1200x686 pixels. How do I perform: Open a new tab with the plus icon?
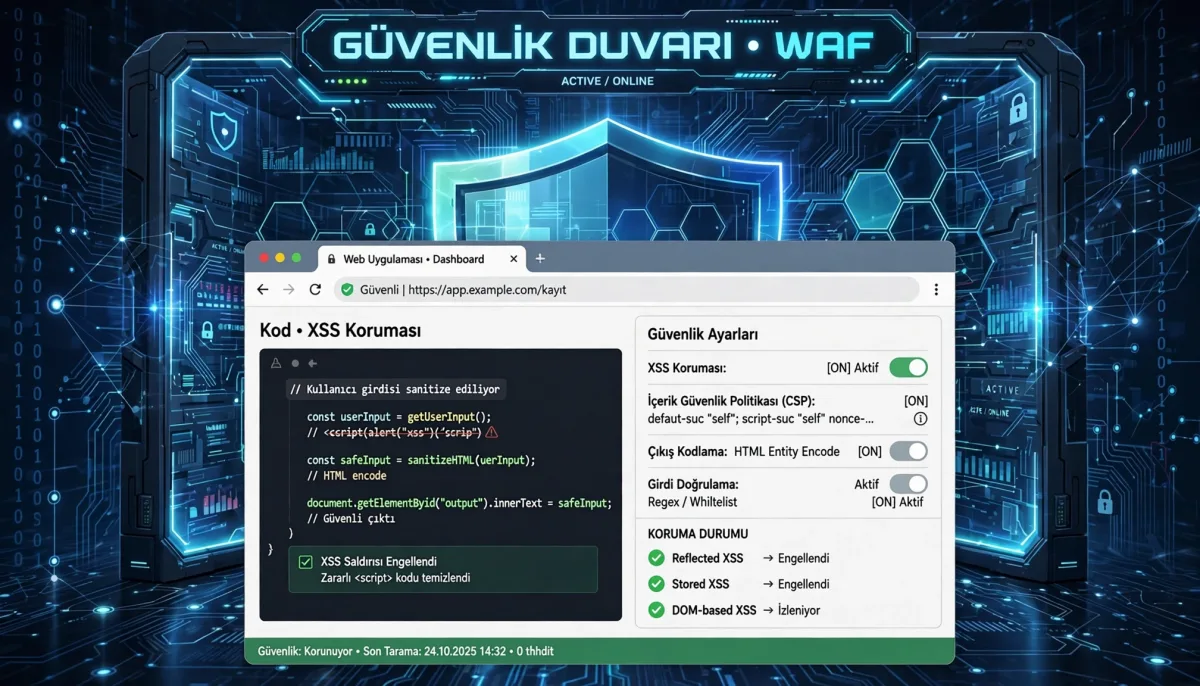pos(541,258)
